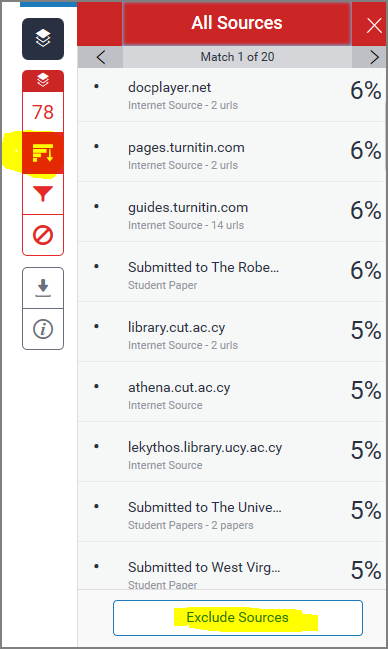Screen dimensions: 388x649
Task: Open the dark layers icon button
Action: tap(43, 39)
